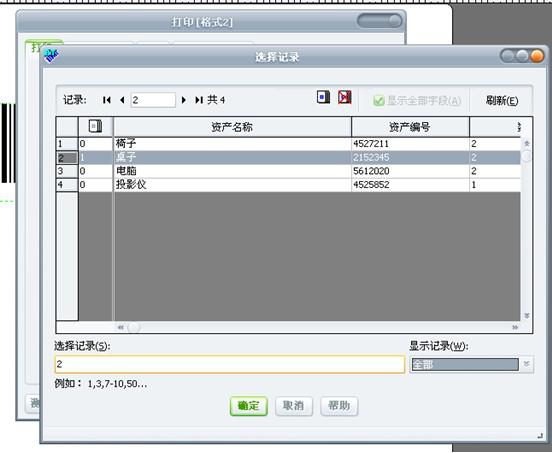Open the 显示记录 dropdown arrow
The width and height of the screenshot is (552, 453).
tap(526, 364)
